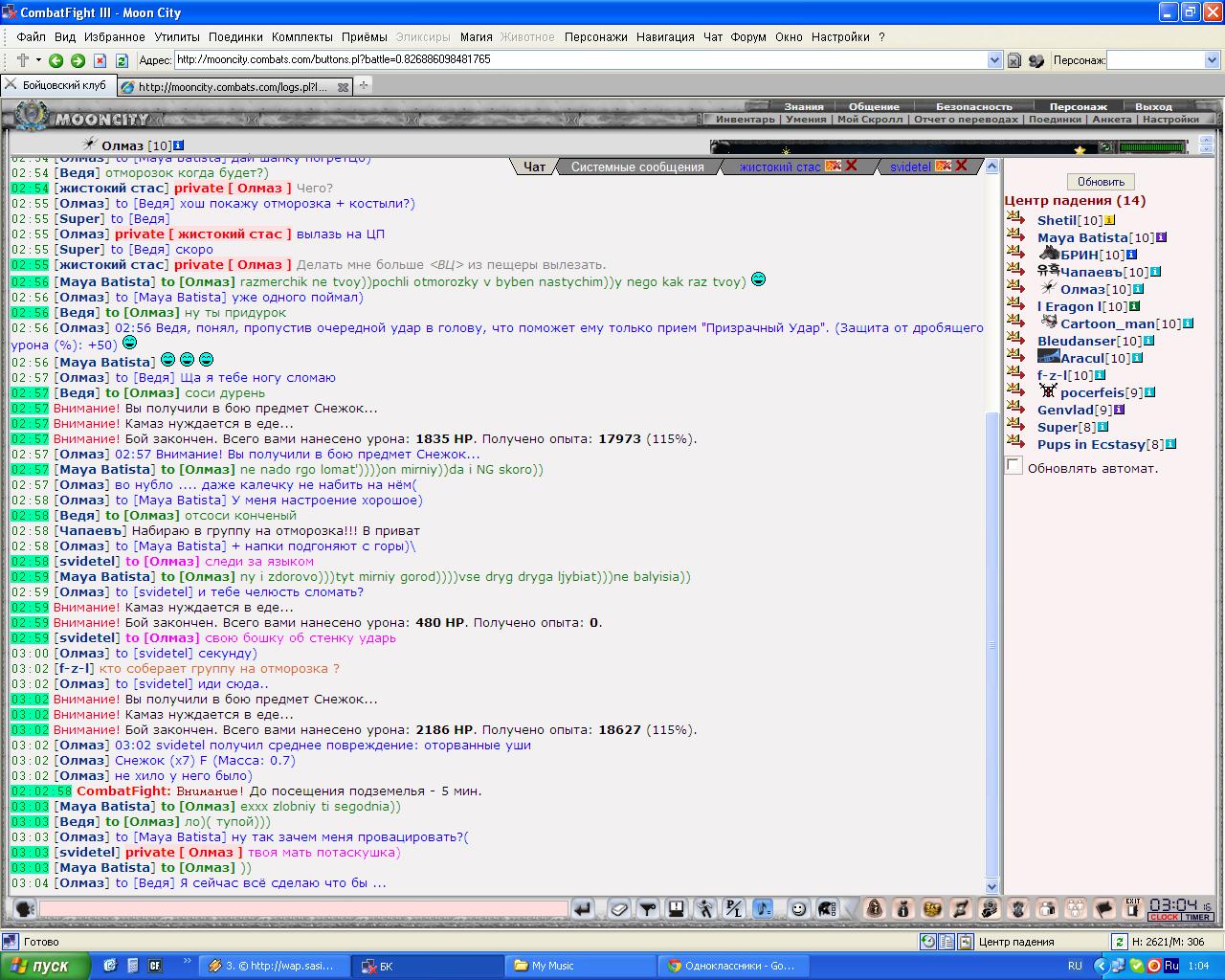Click Выход in the top game menu
The width and height of the screenshot is (1225, 980).
[1153, 107]
